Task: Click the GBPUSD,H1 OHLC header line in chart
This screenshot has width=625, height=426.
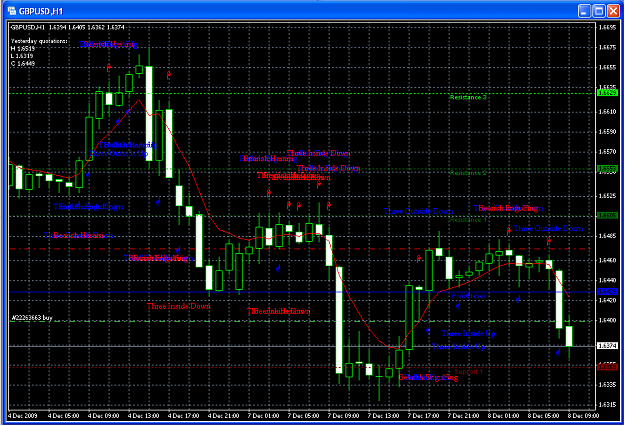Action: coord(67,27)
